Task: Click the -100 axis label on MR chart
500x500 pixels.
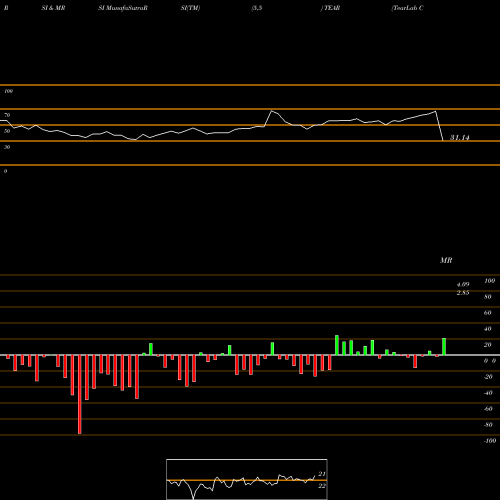Action: point(489,441)
